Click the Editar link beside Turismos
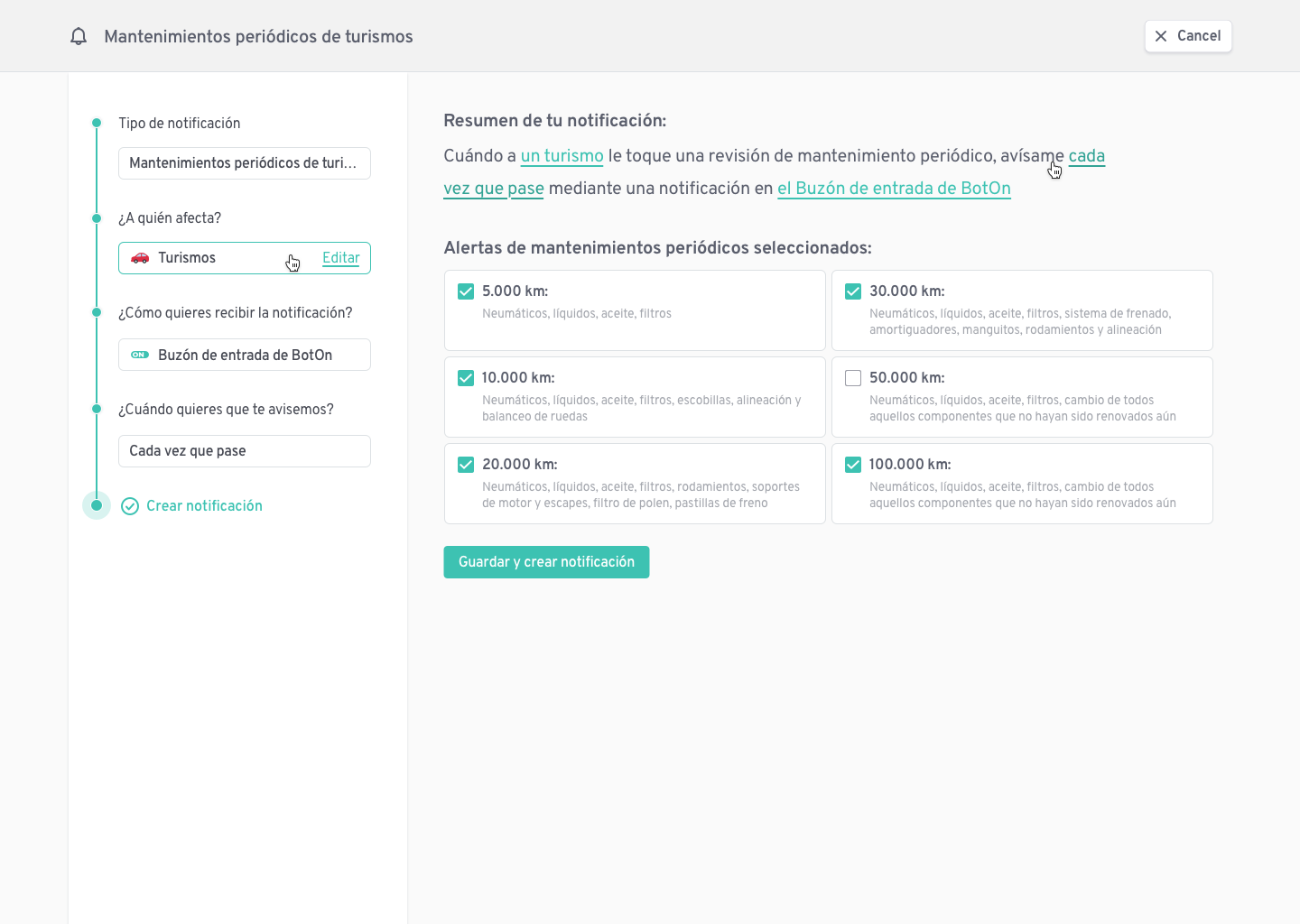The width and height of the screenshot is (1300, 924). (x=341, y=257)
